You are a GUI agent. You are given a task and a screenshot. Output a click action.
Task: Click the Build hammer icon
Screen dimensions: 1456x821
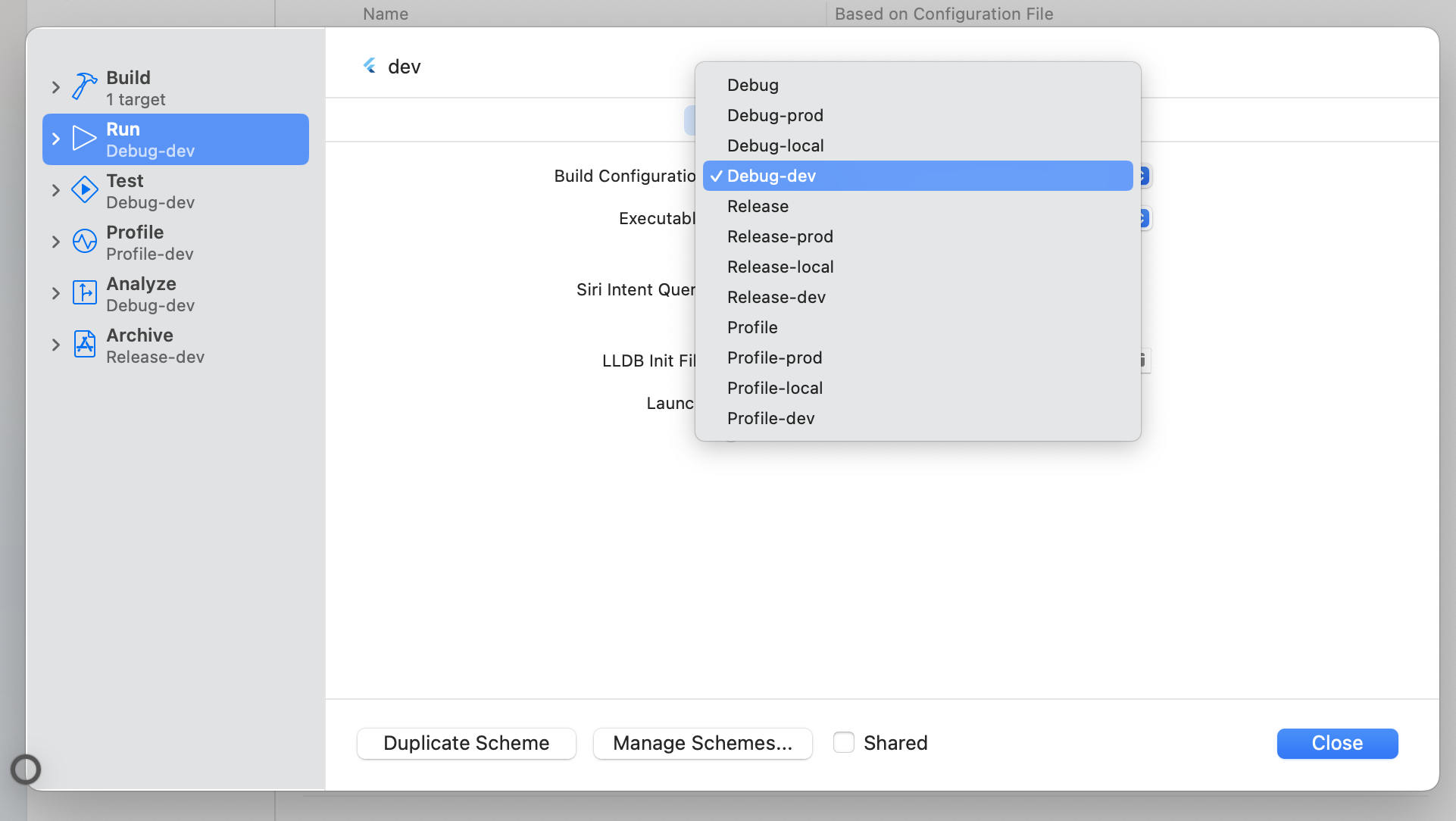[84, 86]
